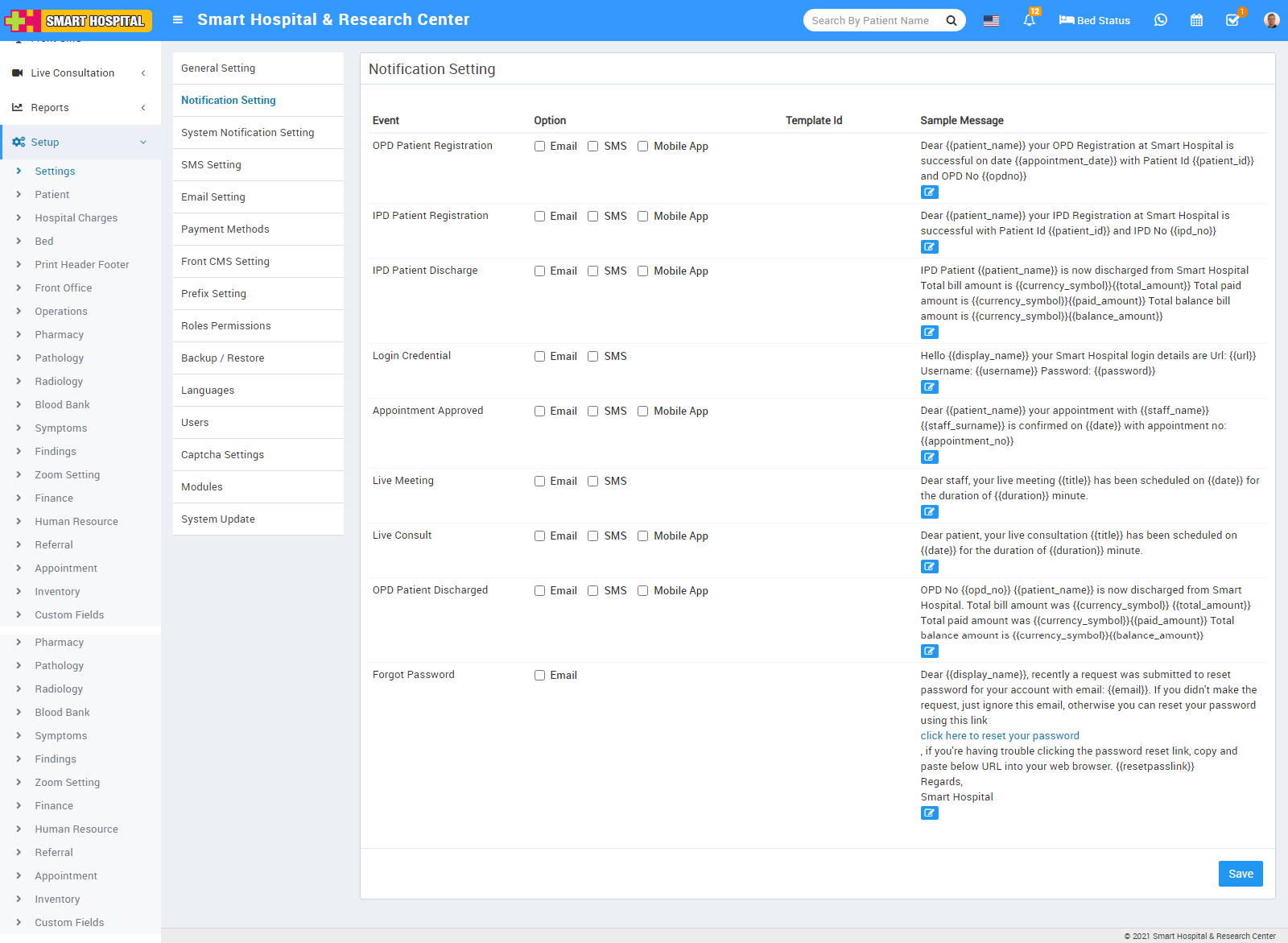Click the Save button
The height and width of the screenshot is (943, 1288).
(1240, 874)
